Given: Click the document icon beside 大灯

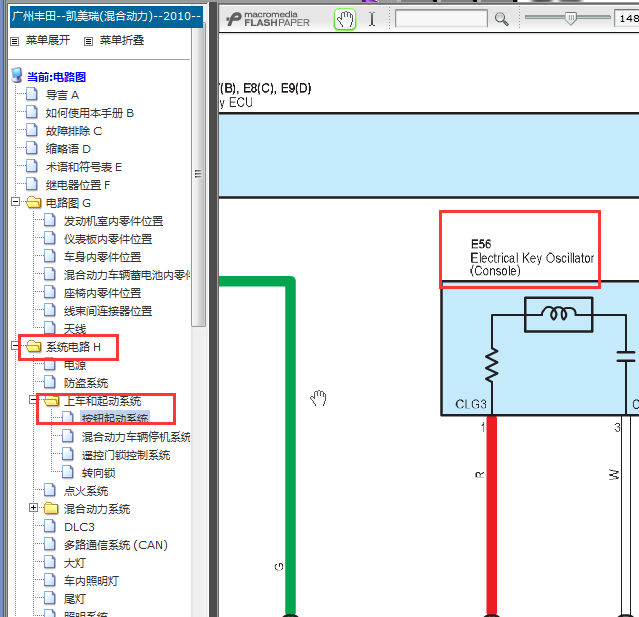Looking at the screenshot, I should point(50,562).
